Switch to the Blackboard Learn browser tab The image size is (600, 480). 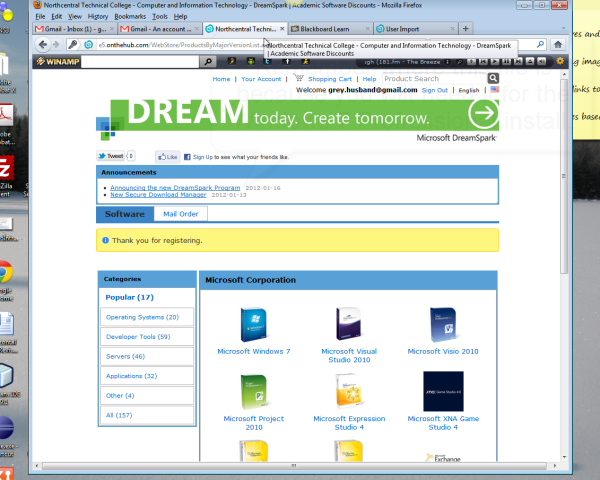tap(328, 29)
